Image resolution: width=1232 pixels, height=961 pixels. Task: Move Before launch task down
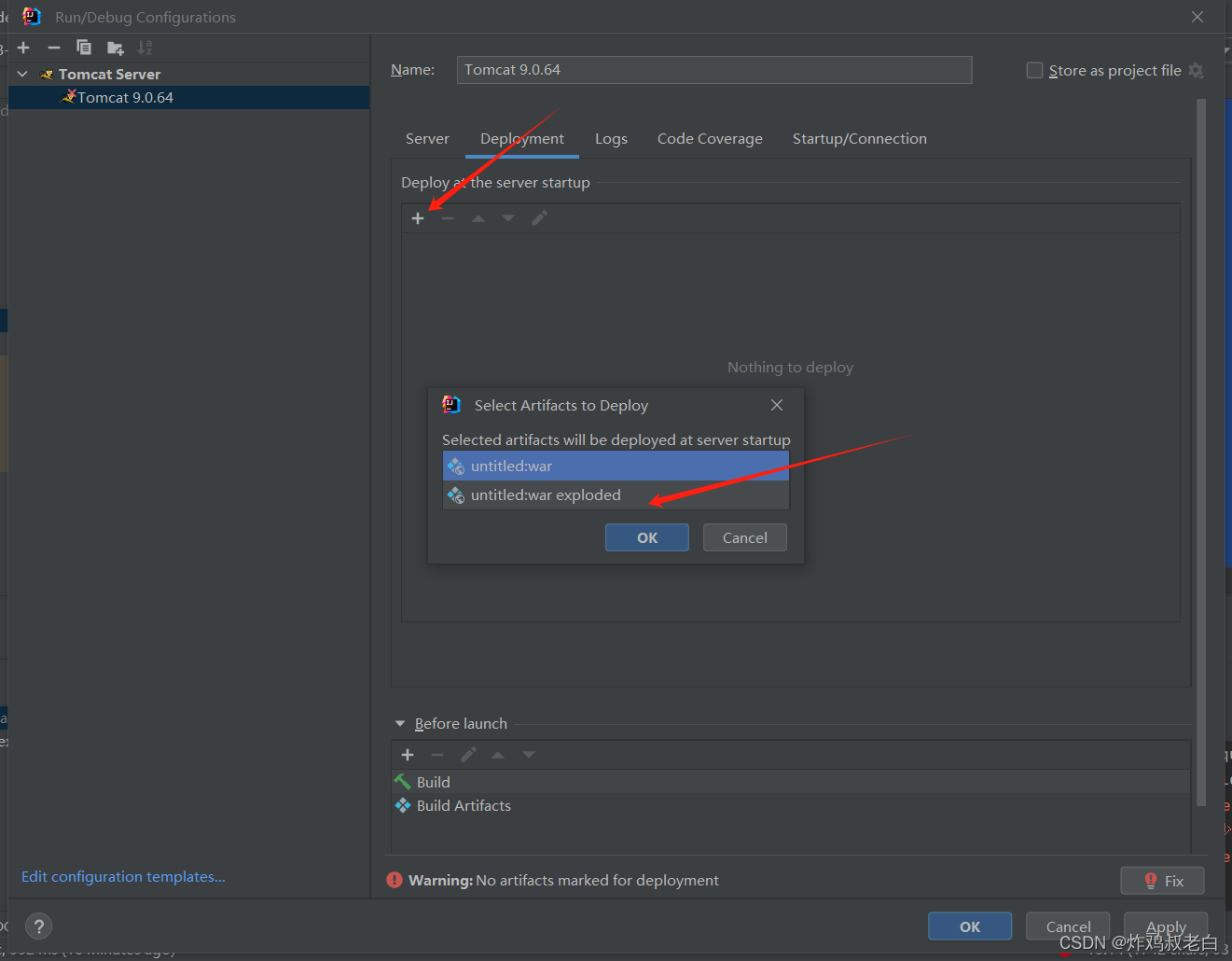point(529,755)
